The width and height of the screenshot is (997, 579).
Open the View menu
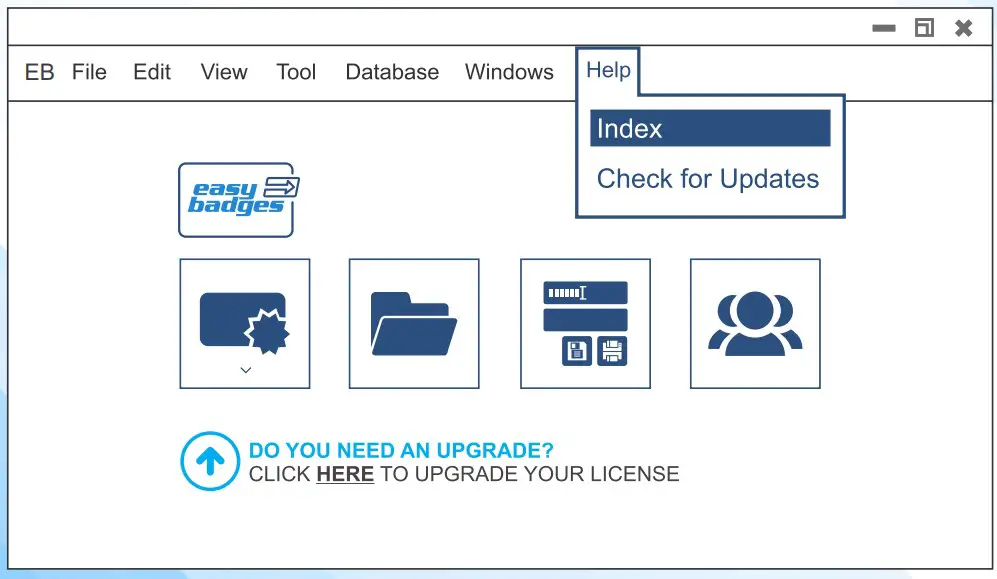pyautogui.click(x=223, y=72)
